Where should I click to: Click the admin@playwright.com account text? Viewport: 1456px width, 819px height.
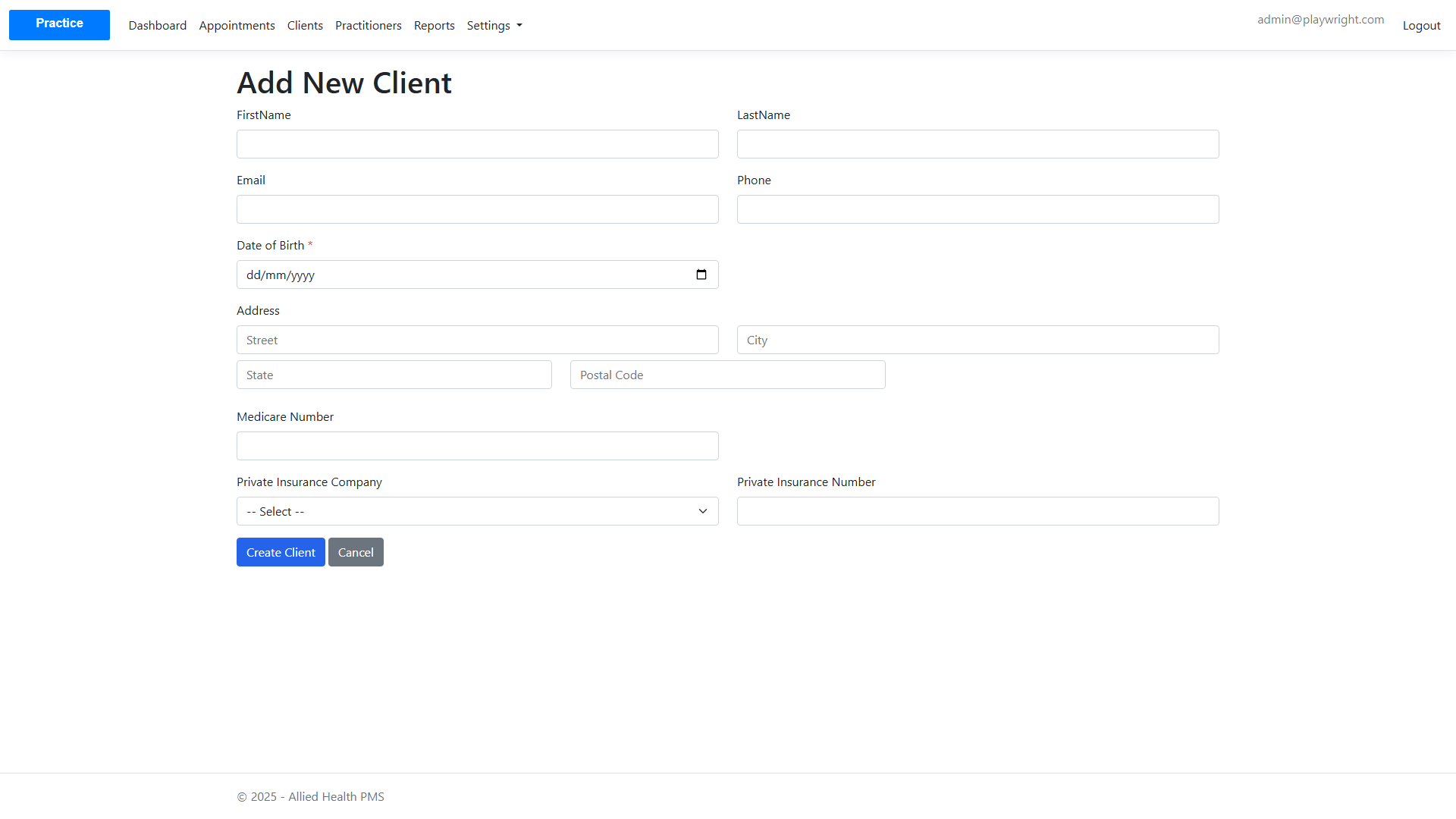[x=1320, y=20]
